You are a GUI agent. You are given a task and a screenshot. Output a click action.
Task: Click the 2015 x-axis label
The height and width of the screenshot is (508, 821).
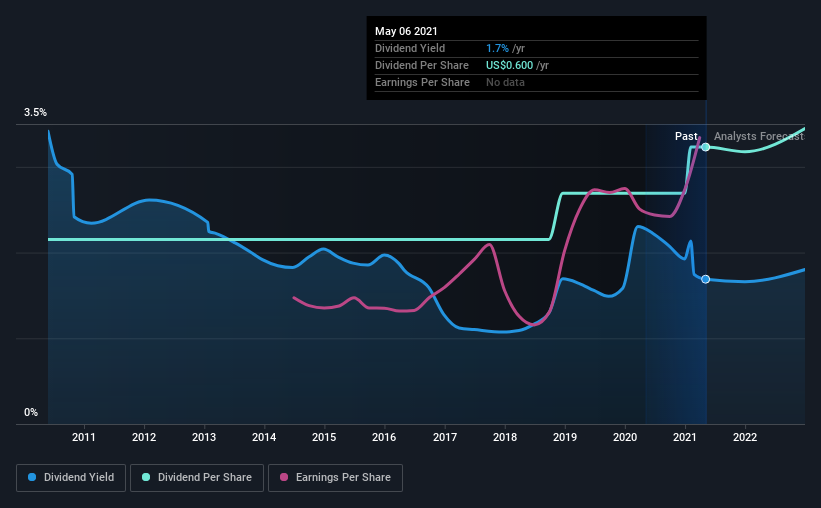click(x=324, y=437)
